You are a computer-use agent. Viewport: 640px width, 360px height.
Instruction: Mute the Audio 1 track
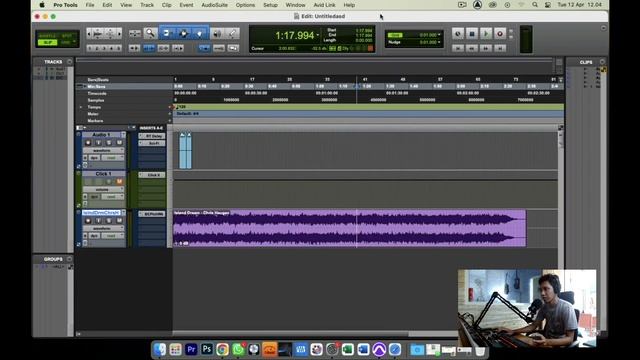click(x=119, y=142)
